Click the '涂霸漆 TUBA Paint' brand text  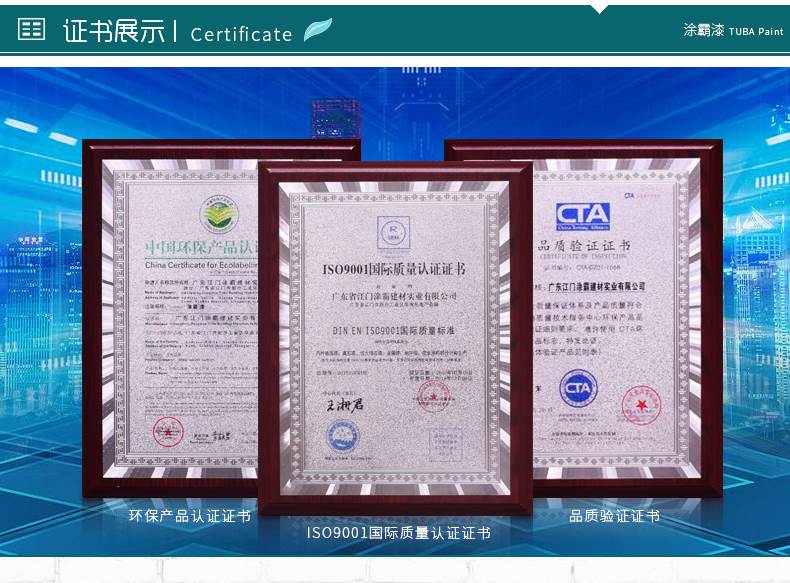pyautogui.click(x=733, y=31)
